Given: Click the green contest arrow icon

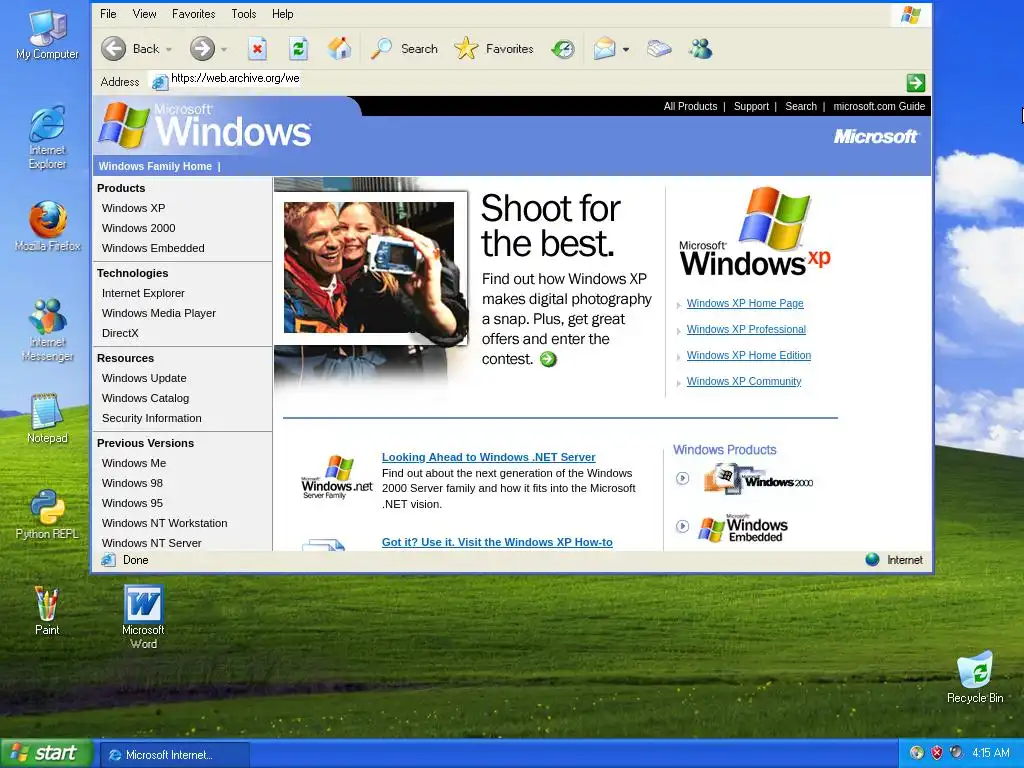Looking at the screenshot, I should point(548,359).
